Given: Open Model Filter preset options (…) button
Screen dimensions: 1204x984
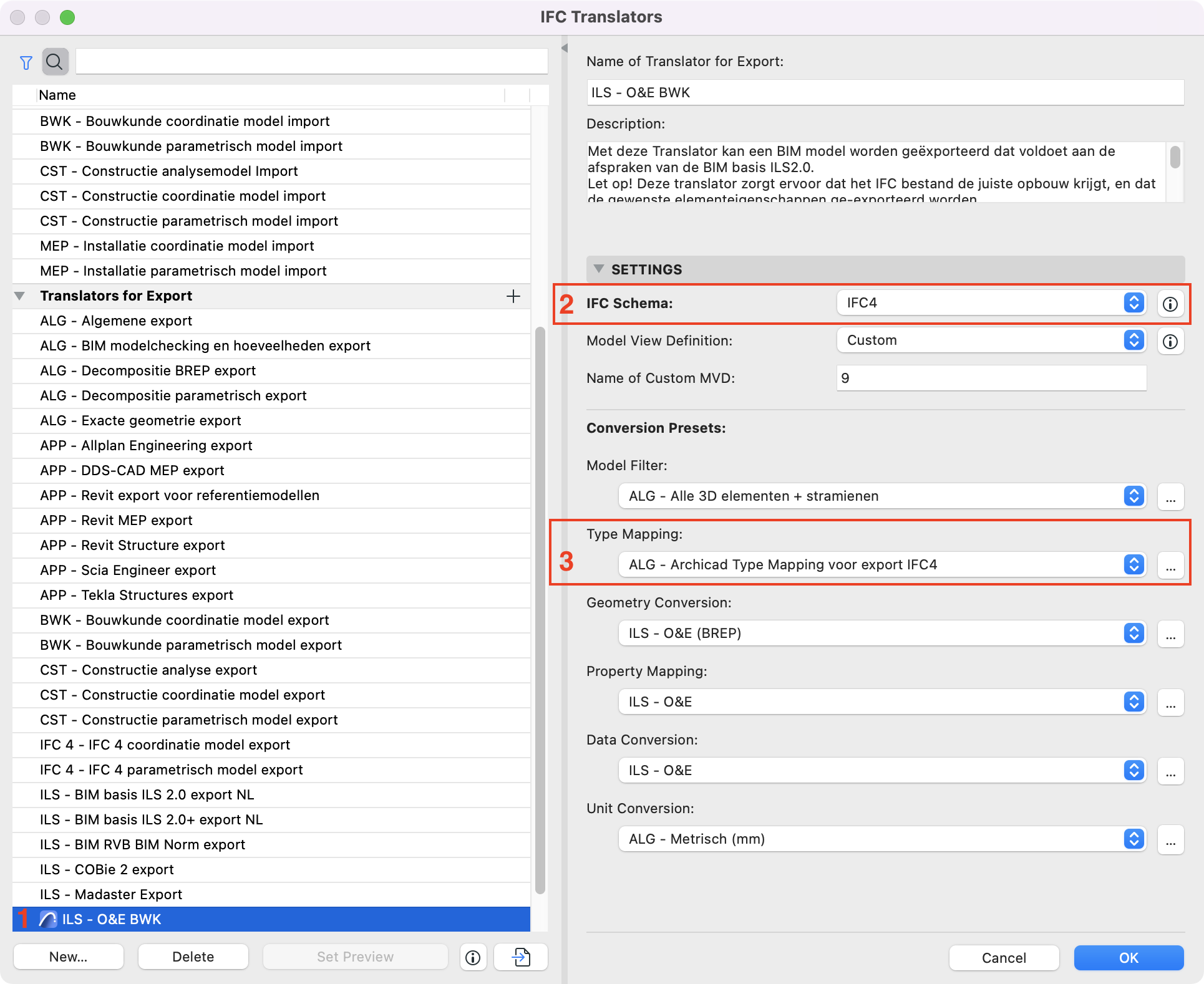Looking at the screenshot, I should coord(1170,497).
